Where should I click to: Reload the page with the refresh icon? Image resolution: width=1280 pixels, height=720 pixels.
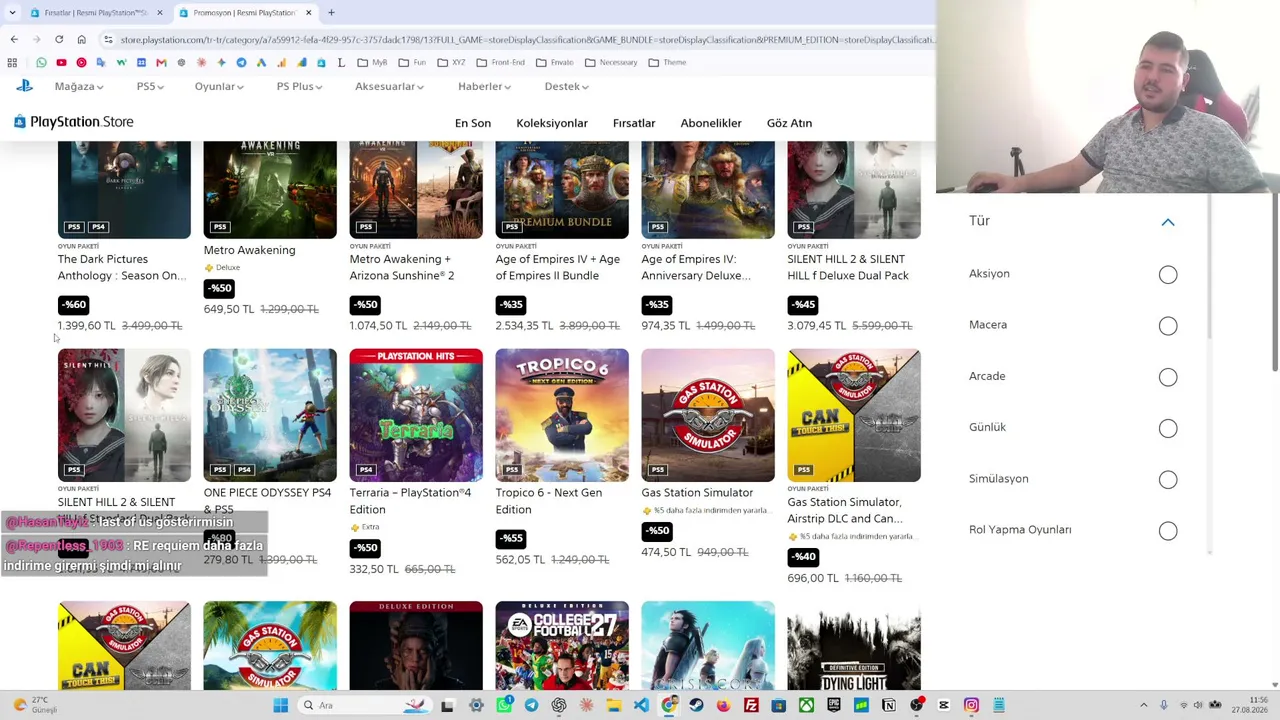[x=59, y=39]
